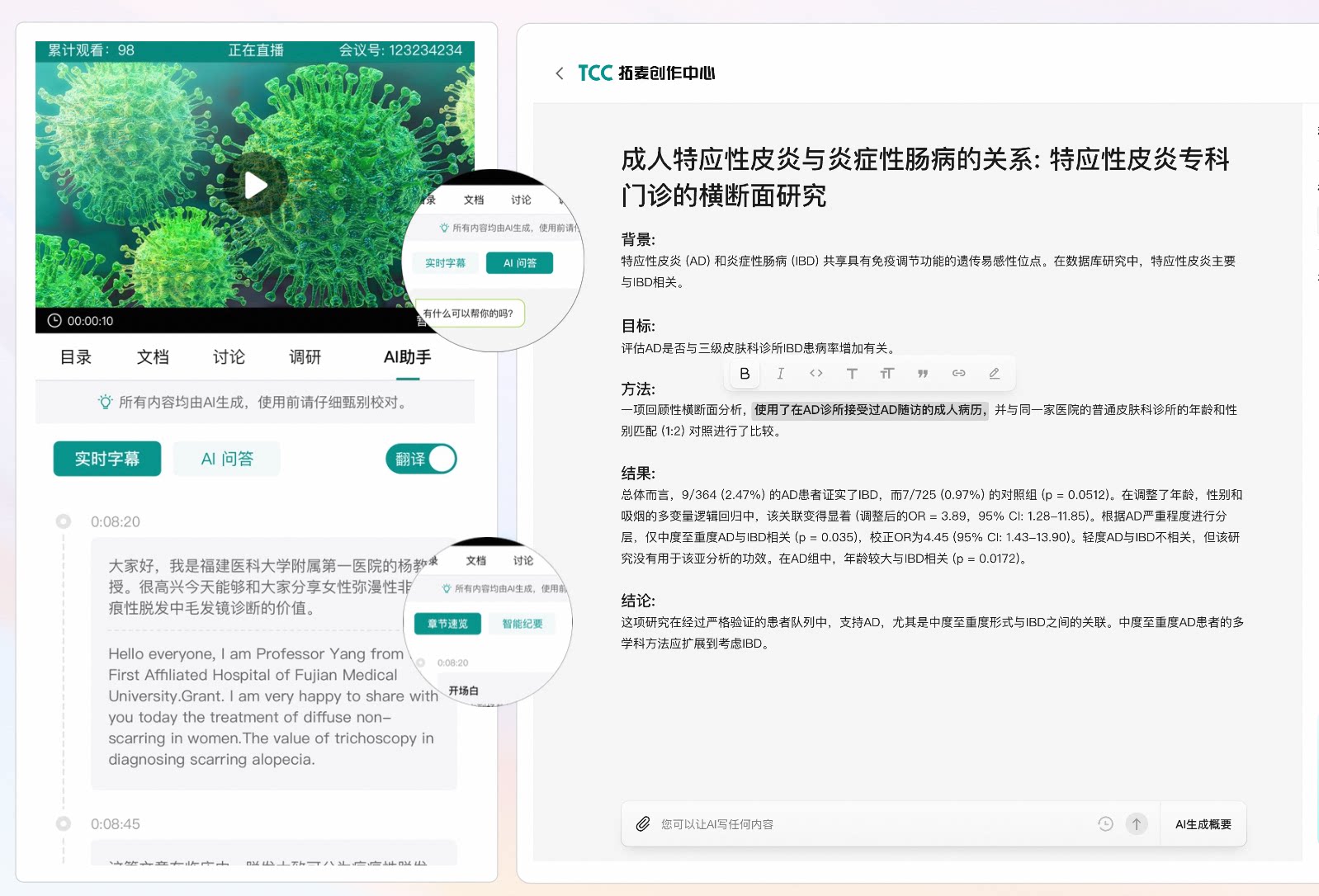Click the 章节速览 button in the magnified circle
1319x896 pixels.
tap(447, 624)
